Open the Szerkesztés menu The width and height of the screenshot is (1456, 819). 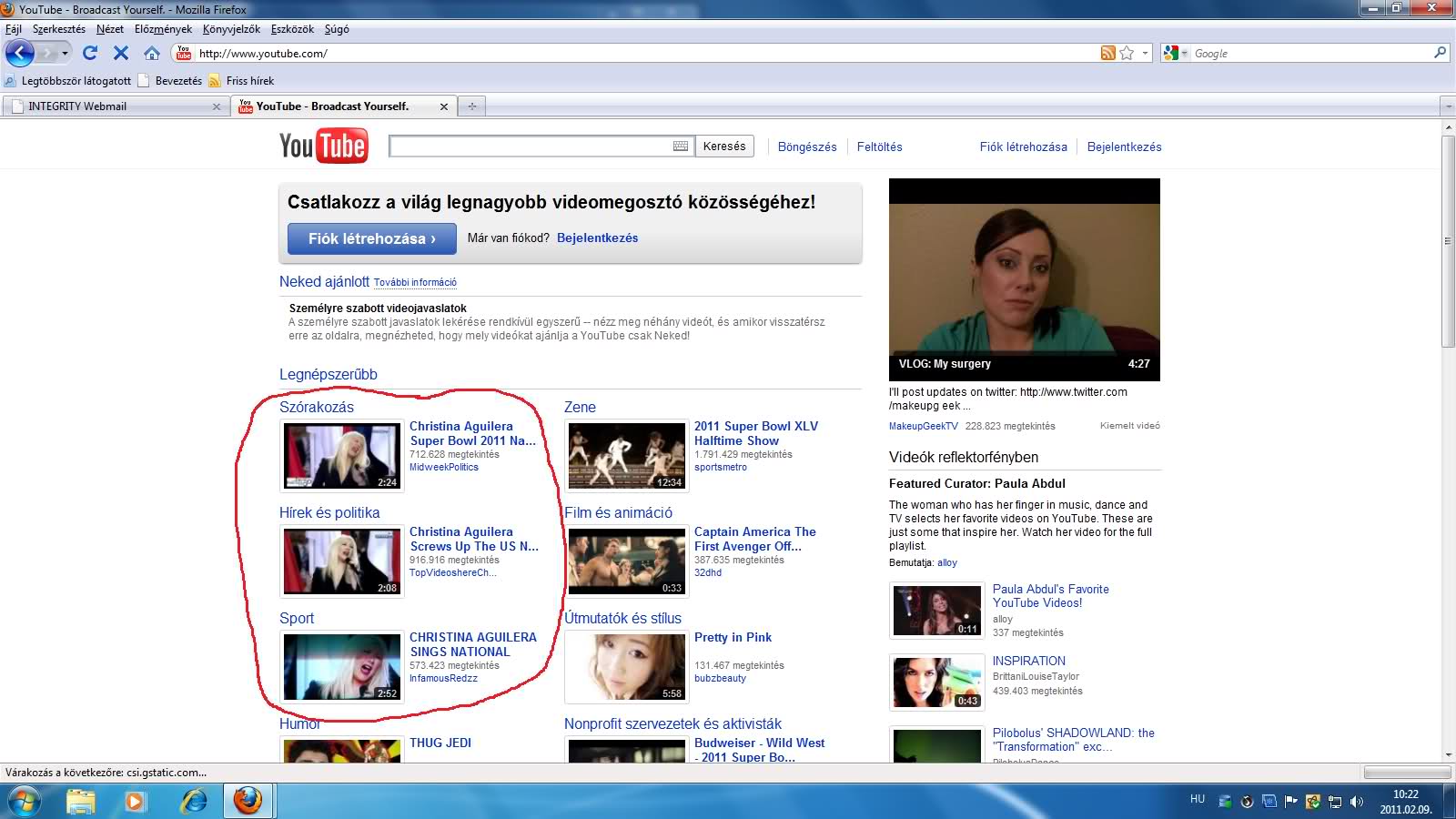(x=59, y=29)
